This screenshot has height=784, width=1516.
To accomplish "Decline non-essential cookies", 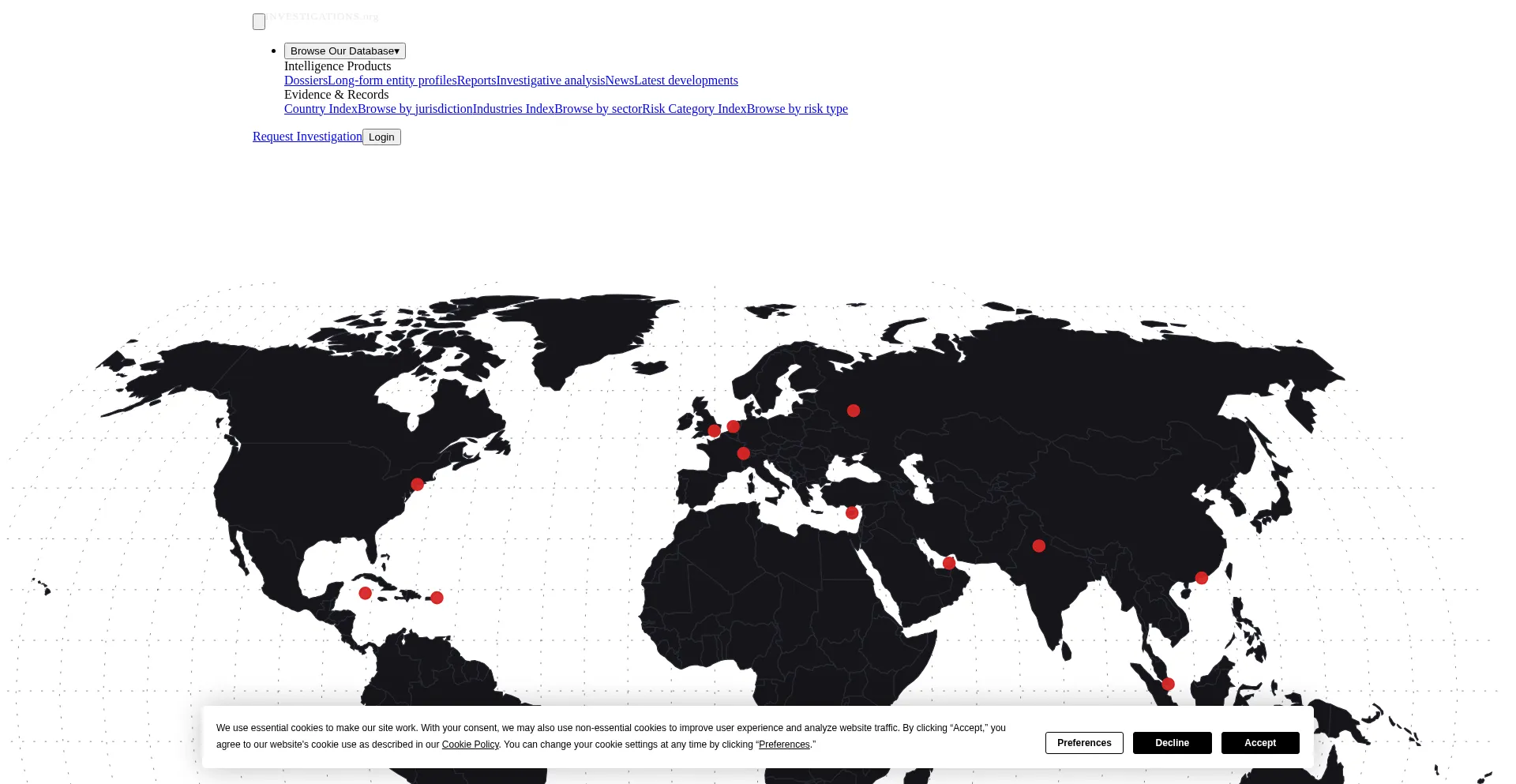I will coord(1173,743).
